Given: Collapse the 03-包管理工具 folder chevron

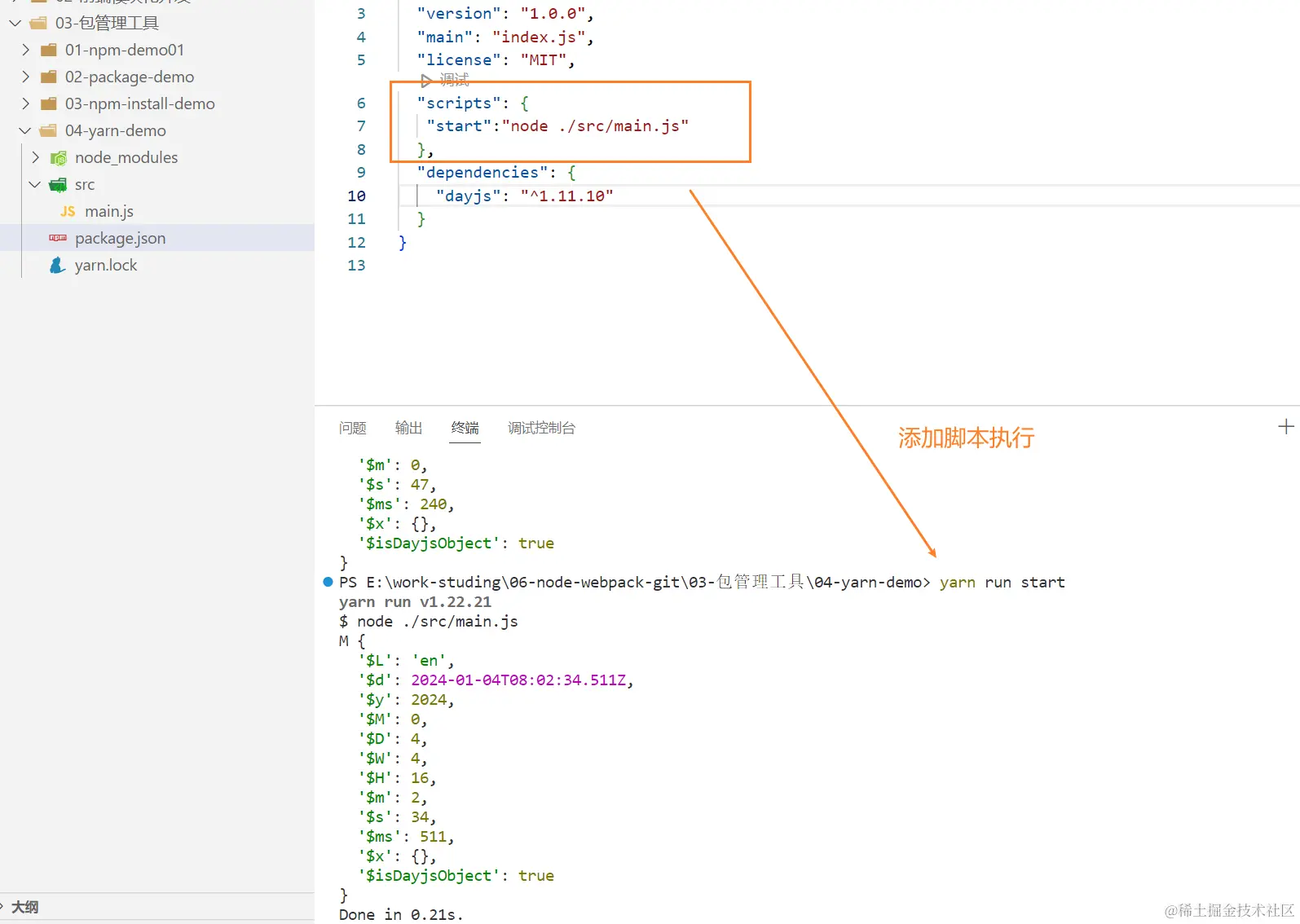Looking at the screenshot, I should click(x=15, y=23).
